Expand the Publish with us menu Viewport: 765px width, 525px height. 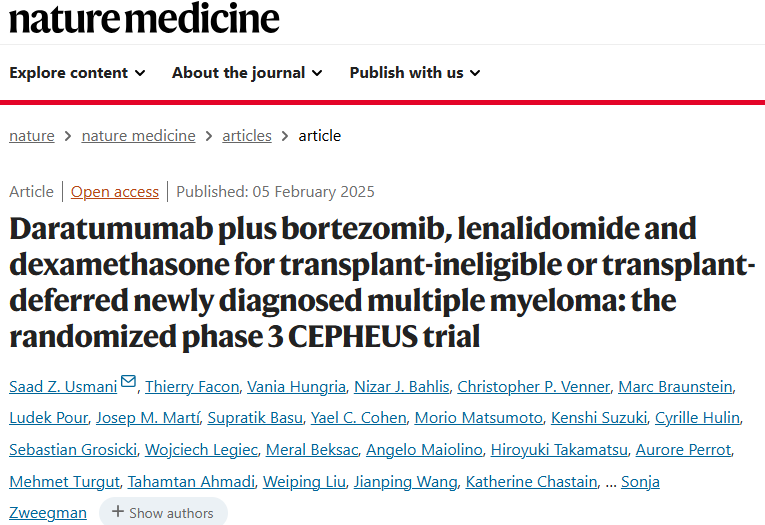pos(415,73)
